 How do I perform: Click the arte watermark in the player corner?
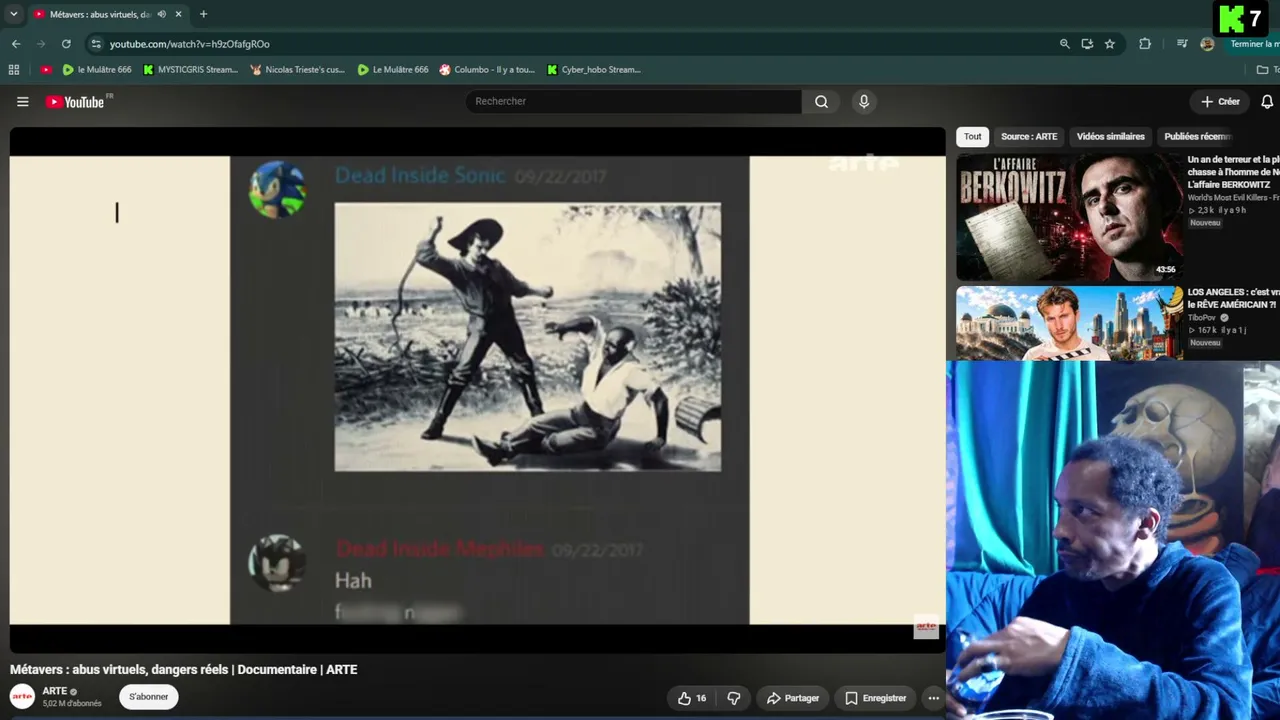[926, 628]
